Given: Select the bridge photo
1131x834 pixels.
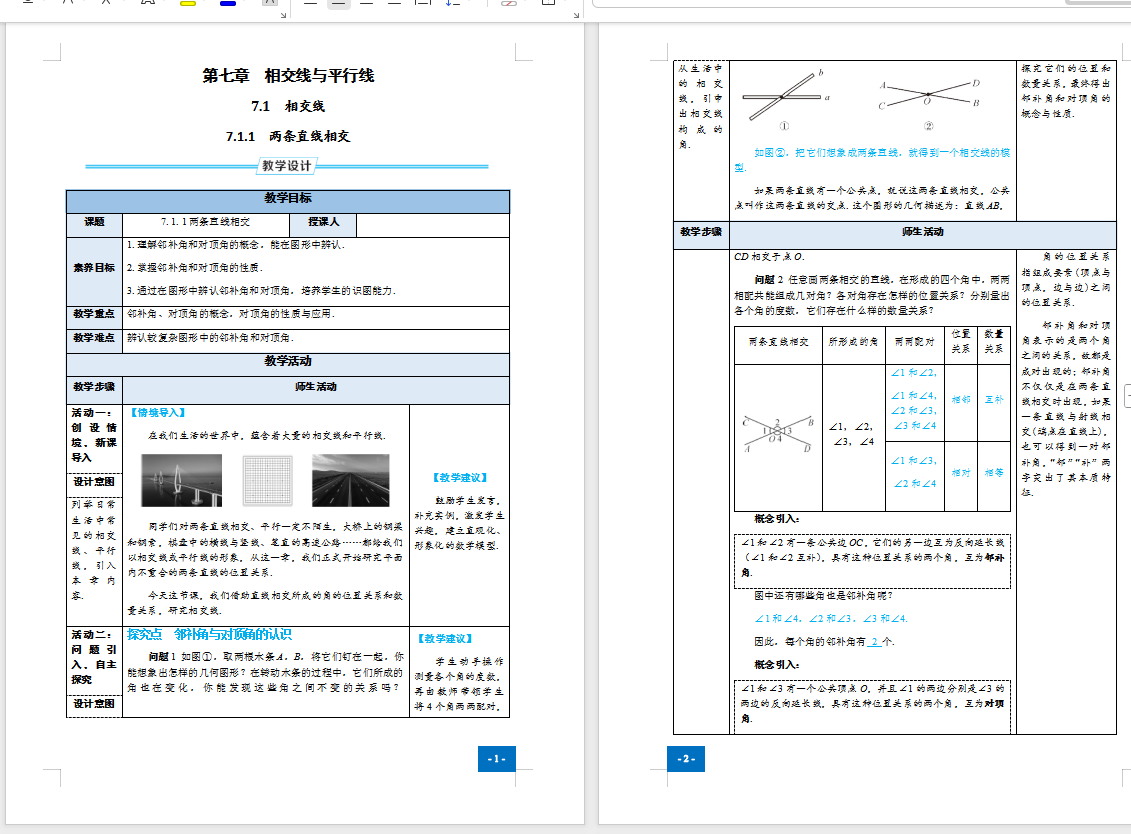Looking at the screenshot, I should 182,480.
